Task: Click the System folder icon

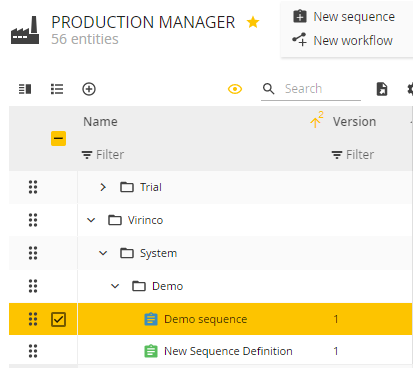Action: [x=127, y=253]
